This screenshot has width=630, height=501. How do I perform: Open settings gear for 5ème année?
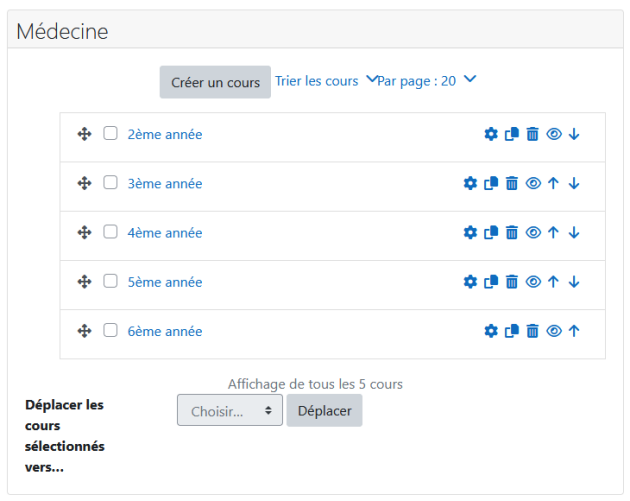coord(470,282)
